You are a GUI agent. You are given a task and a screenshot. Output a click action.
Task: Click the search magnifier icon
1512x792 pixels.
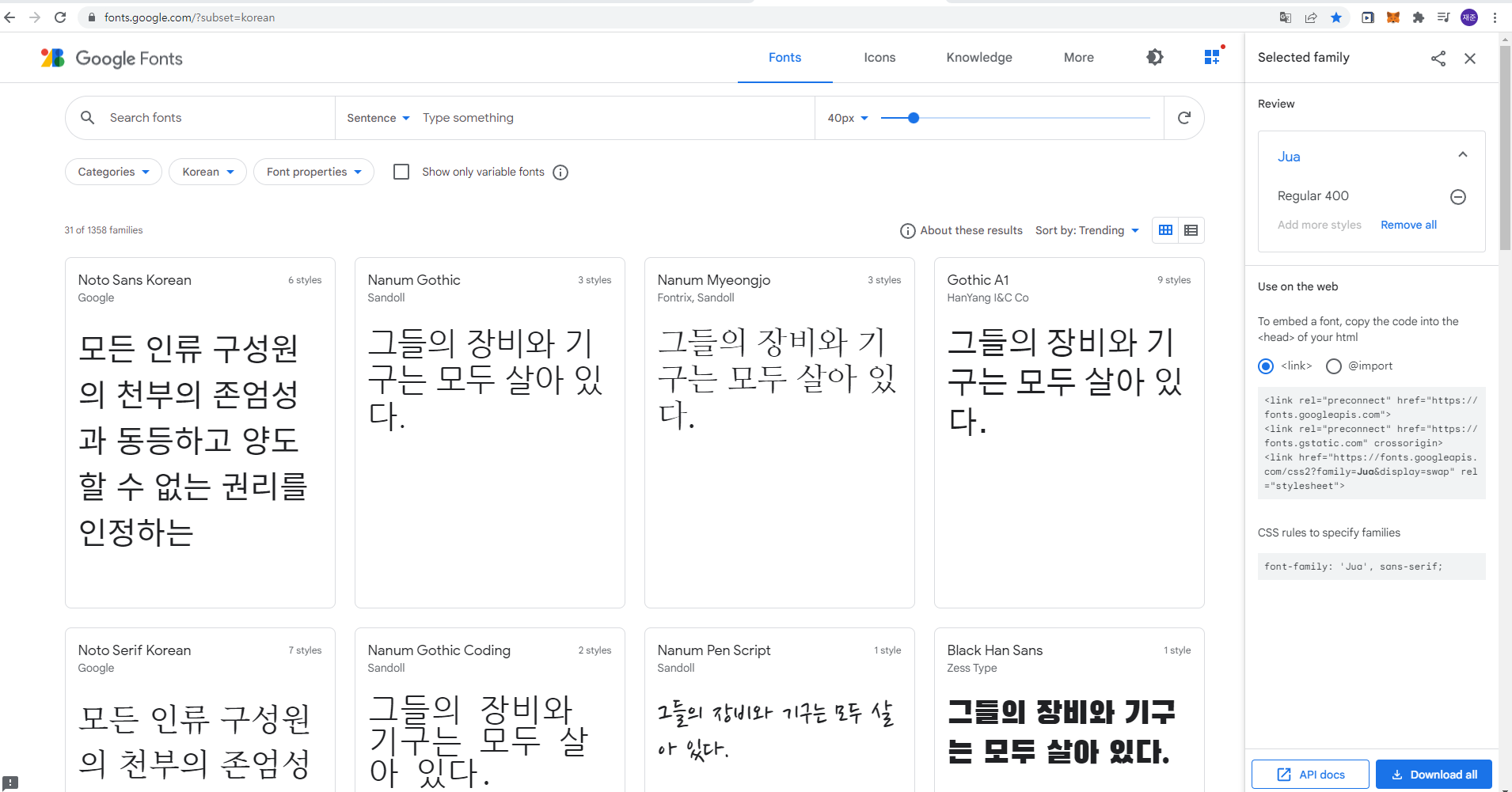tap(88, 117)
